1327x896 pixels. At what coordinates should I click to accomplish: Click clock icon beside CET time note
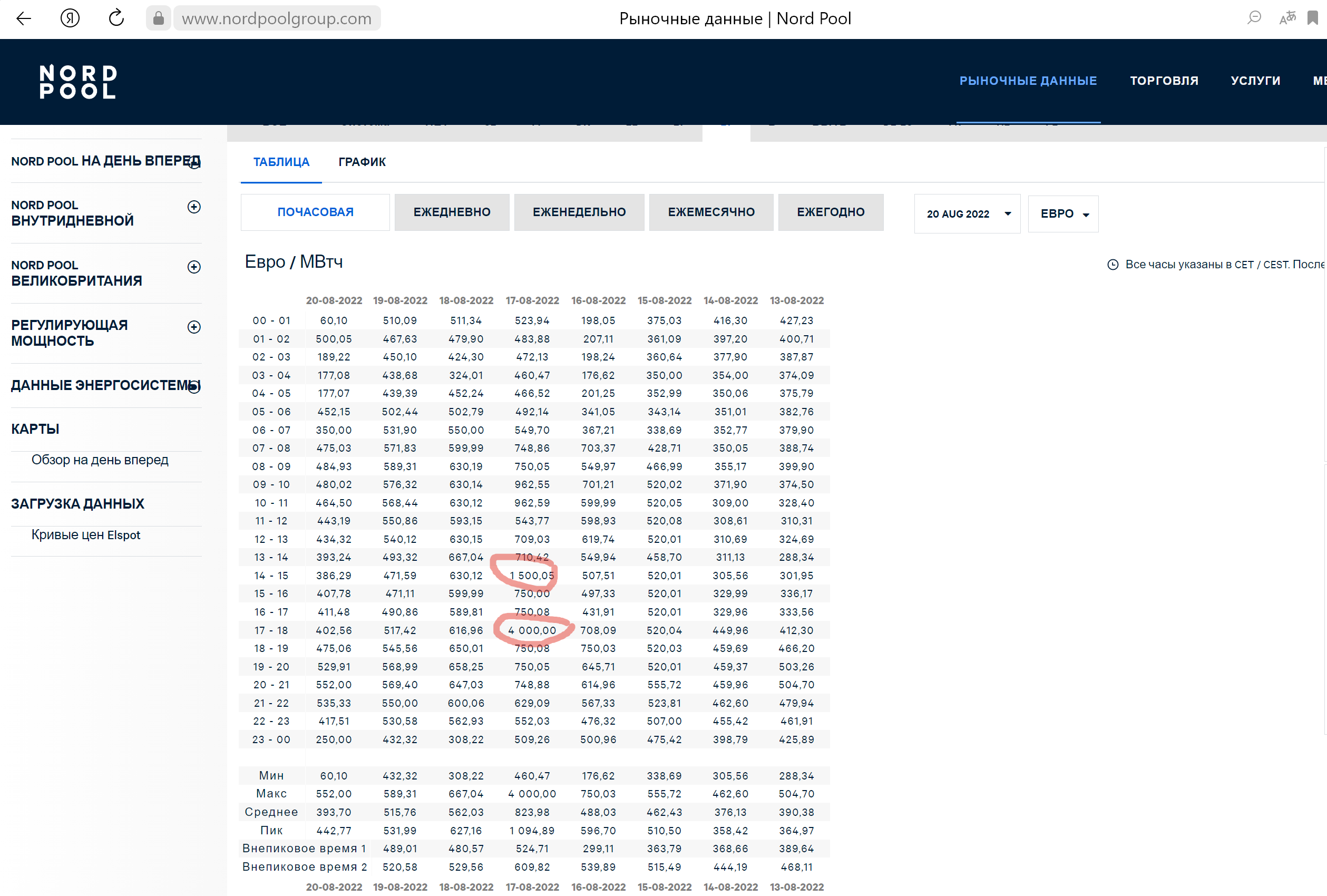click(1113, 265)
